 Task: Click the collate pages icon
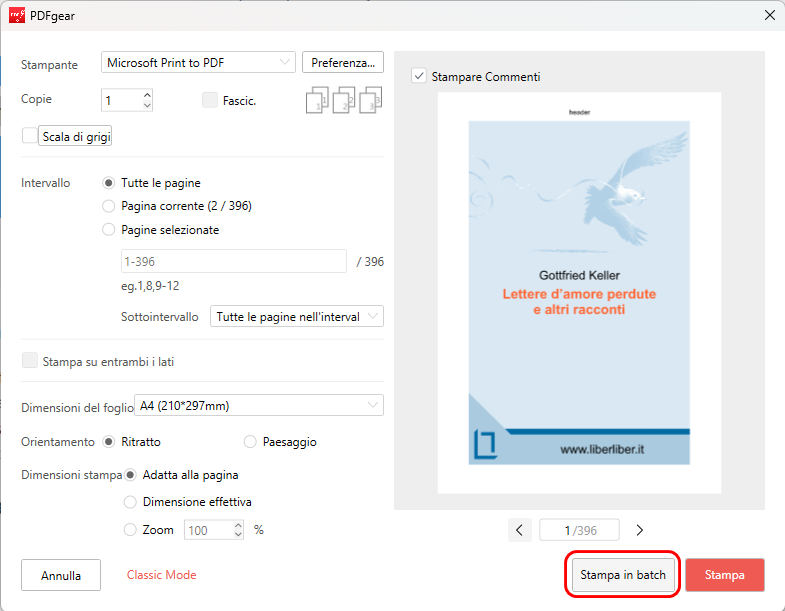point(343,100)
